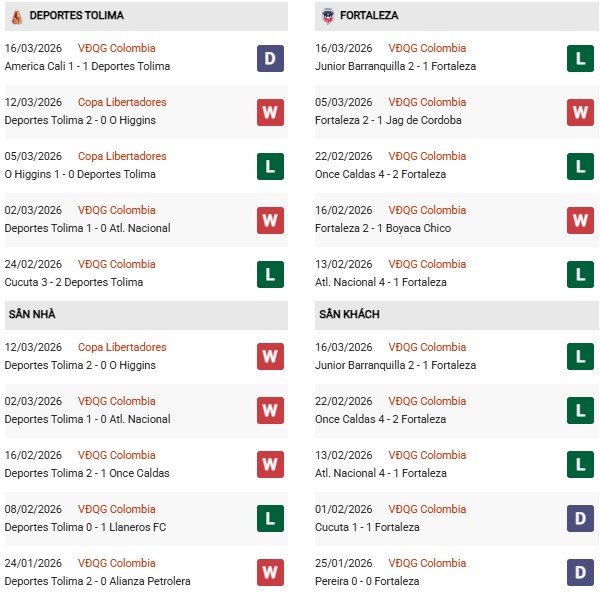Viewport: 600px width, 596px height.
Task: Click W badge for Fortaleza 2-1 Jag de Cordoba
Action: pyautogui.click(x=581, y=112)
